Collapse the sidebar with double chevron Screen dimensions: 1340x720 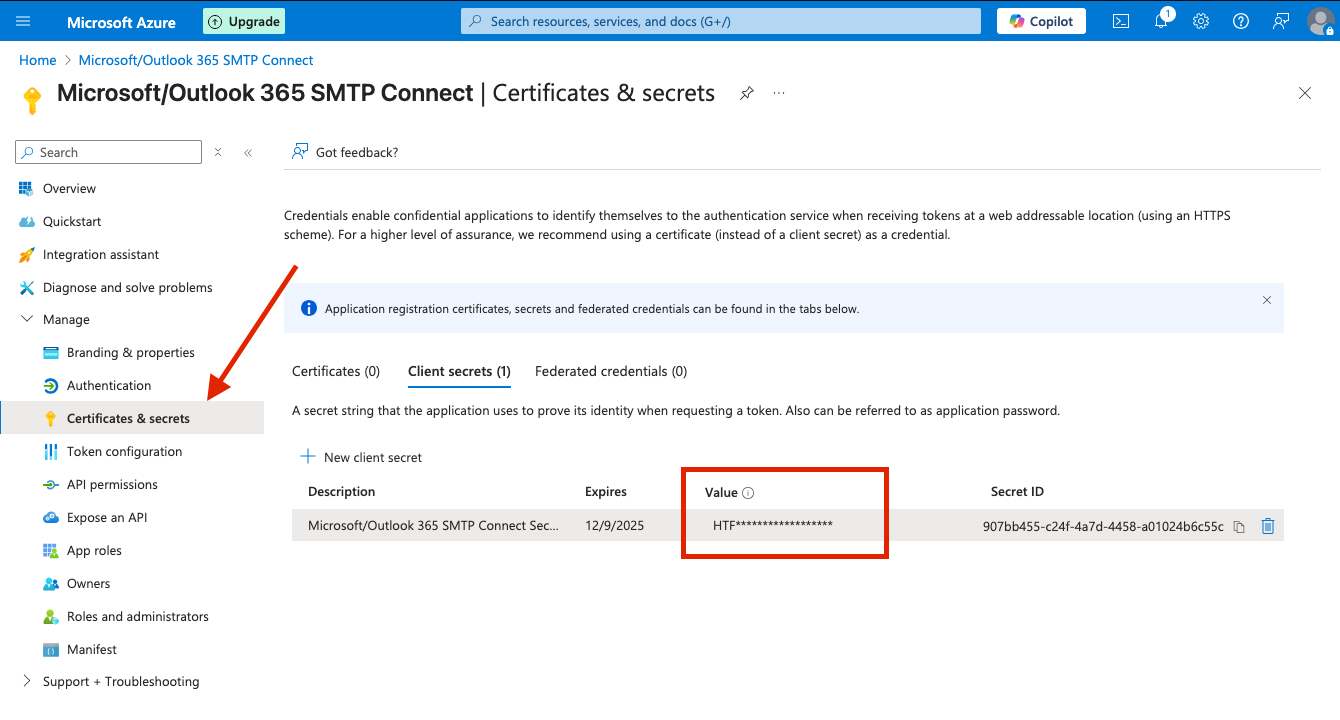coord(248,152)
